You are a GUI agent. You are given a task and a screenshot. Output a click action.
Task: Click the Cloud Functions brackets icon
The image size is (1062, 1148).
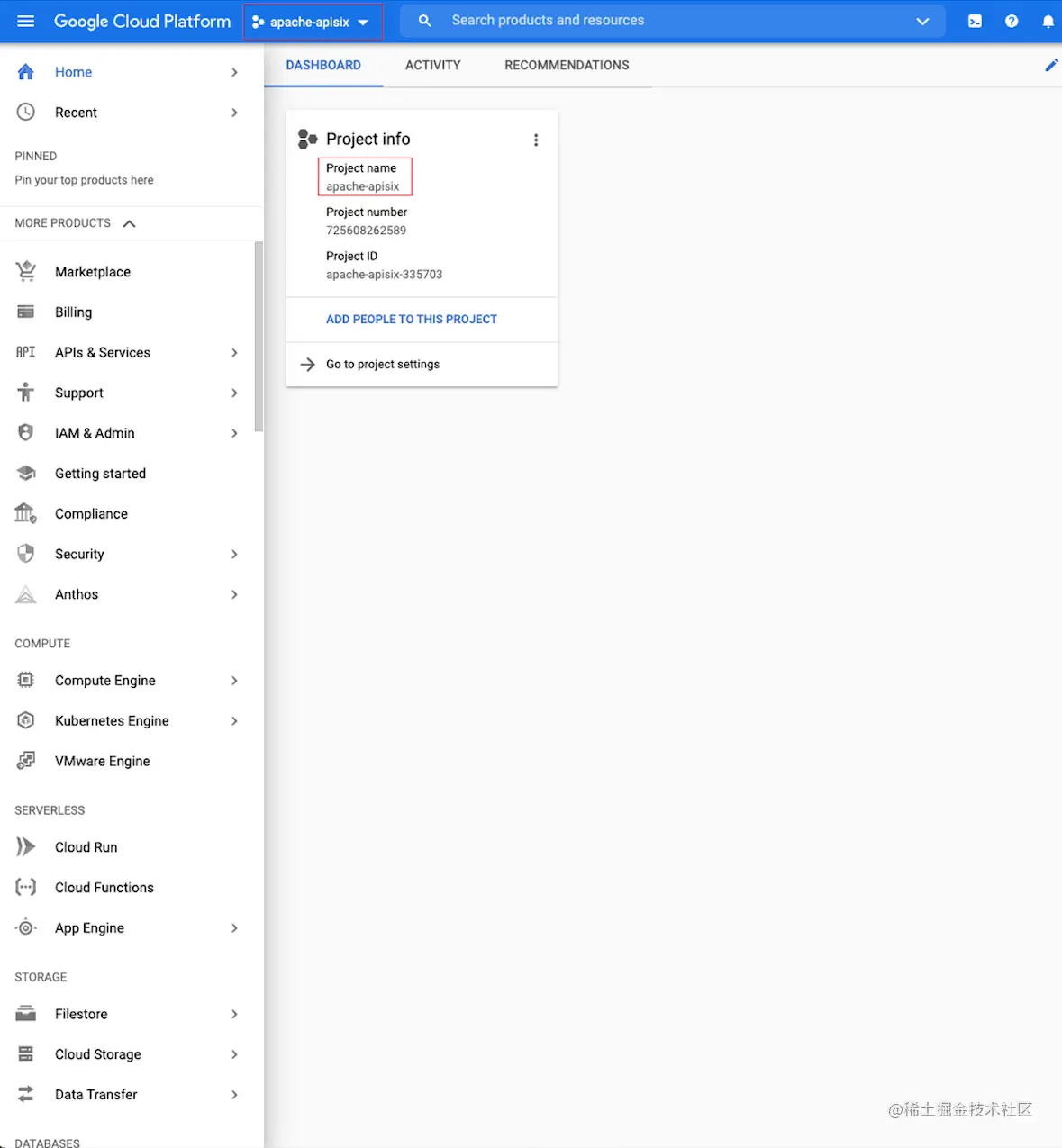(26, 887)
